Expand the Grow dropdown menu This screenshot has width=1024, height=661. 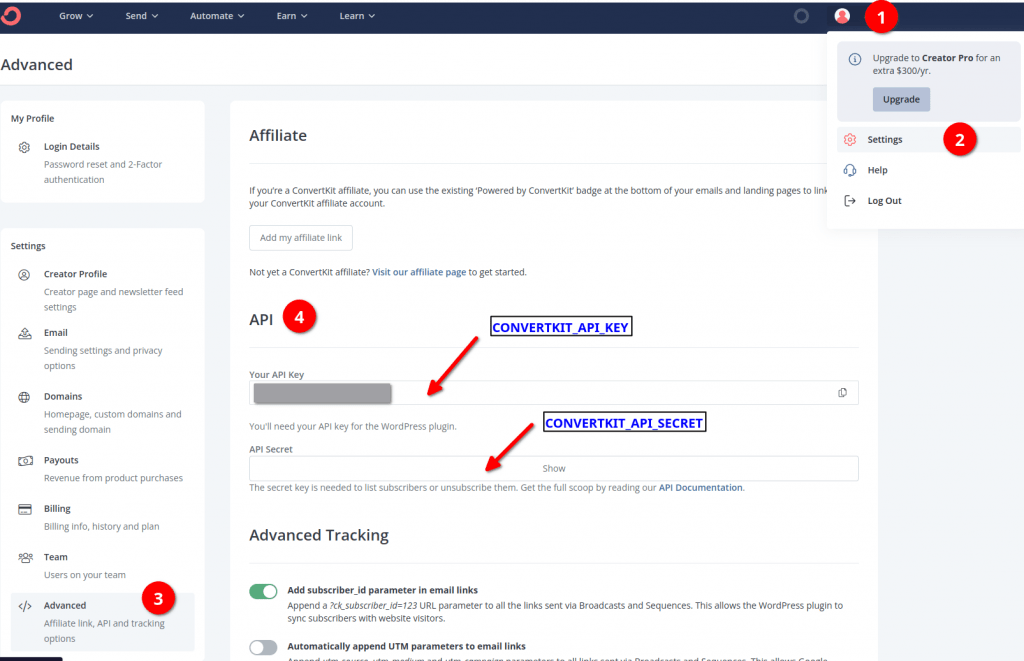coord(76,16)
